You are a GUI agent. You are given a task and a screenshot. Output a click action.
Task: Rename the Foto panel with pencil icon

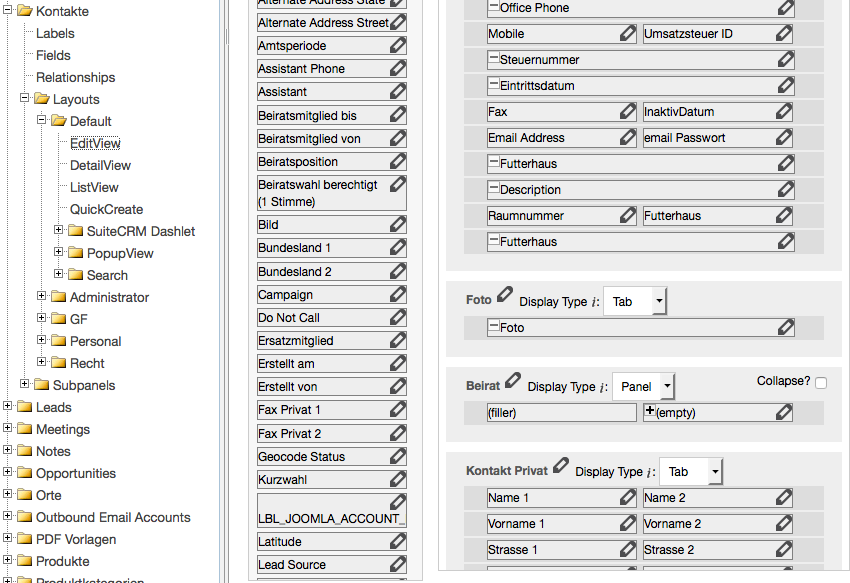505,294
